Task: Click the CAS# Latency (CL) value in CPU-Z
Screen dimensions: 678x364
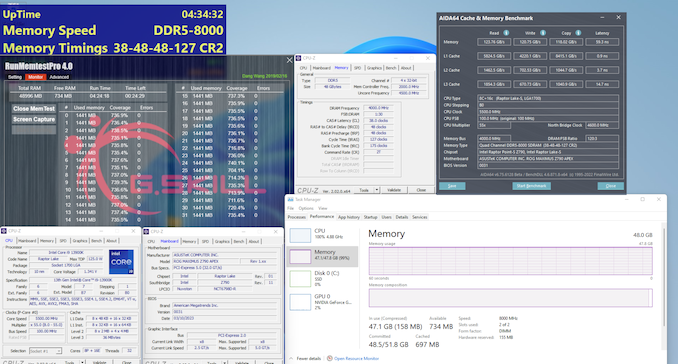Action: [x=378, y=121]
